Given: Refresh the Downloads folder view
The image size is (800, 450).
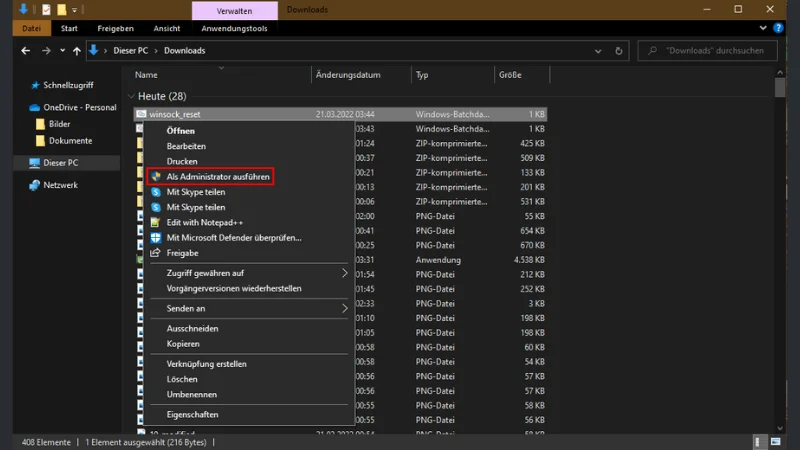Looking at the screenshot, I should (x=618, y=51).
